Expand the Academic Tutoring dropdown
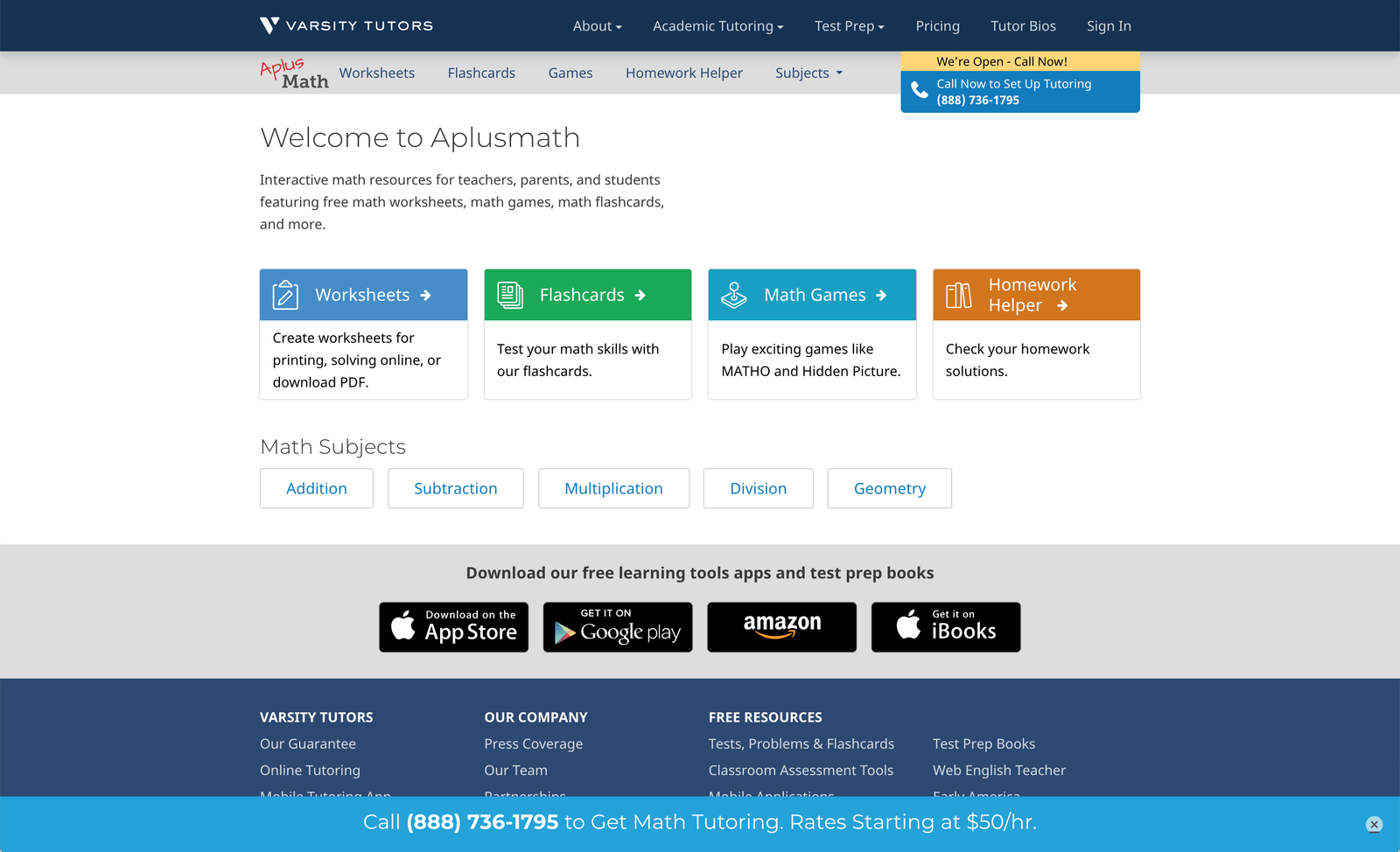 (x=717, y=26)
